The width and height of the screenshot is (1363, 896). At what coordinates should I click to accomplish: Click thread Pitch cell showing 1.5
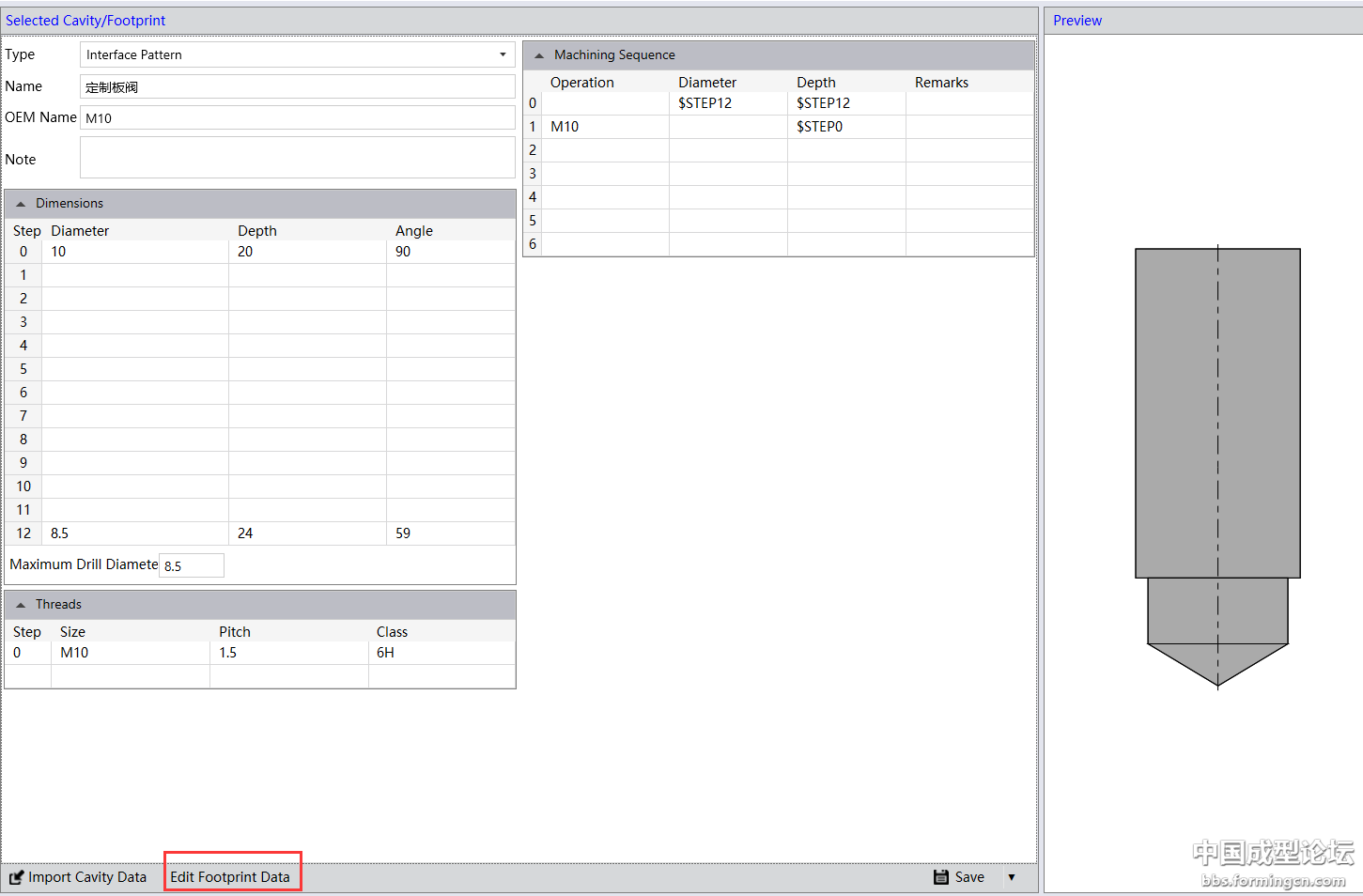(288, 653)
